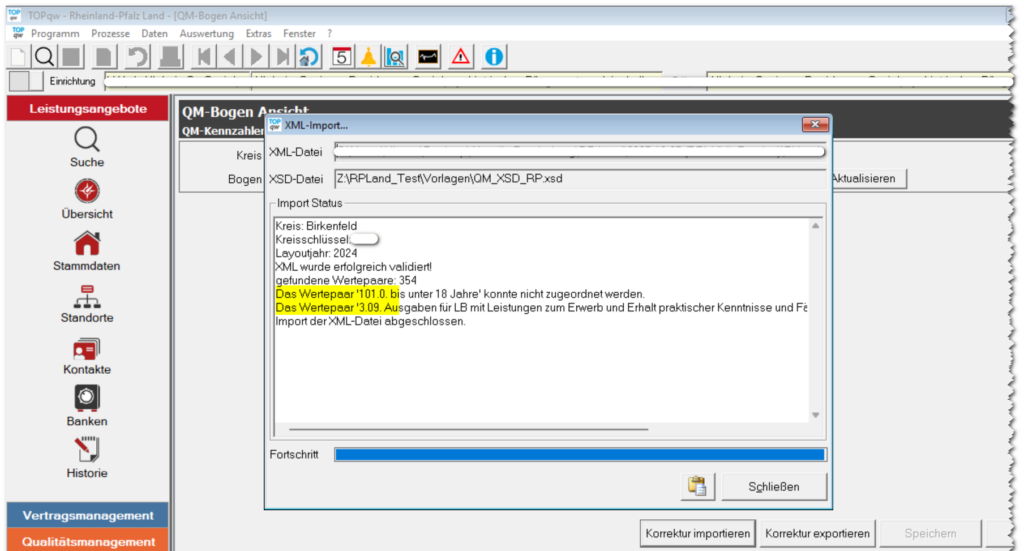The image size is (1024, 551).
Task: Click the calendar icon showing 5
Action: [x=341, y=57]
